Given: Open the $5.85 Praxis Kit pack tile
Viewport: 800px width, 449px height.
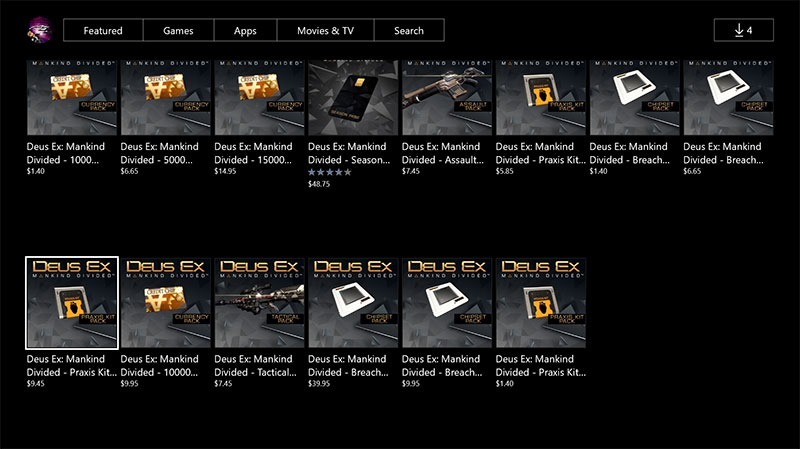Looking at the screenshot, I should coord(541,97).
